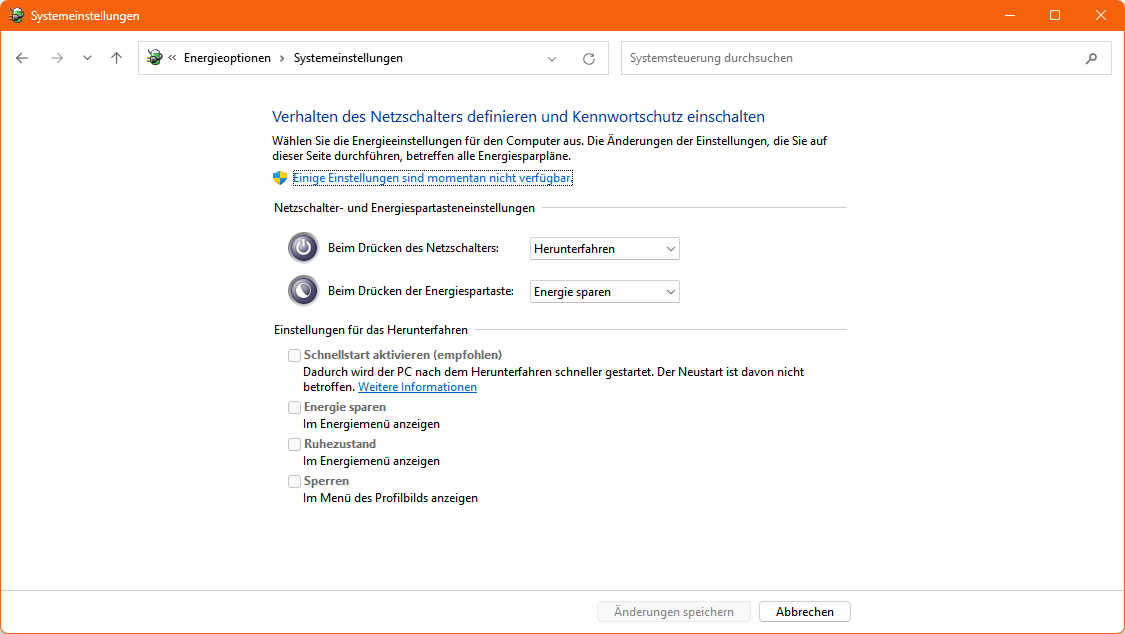Viewport: 1125px width, 634px height.
Task: Toggle the Energie sparen checkbox
Action: tap(294, 407)
